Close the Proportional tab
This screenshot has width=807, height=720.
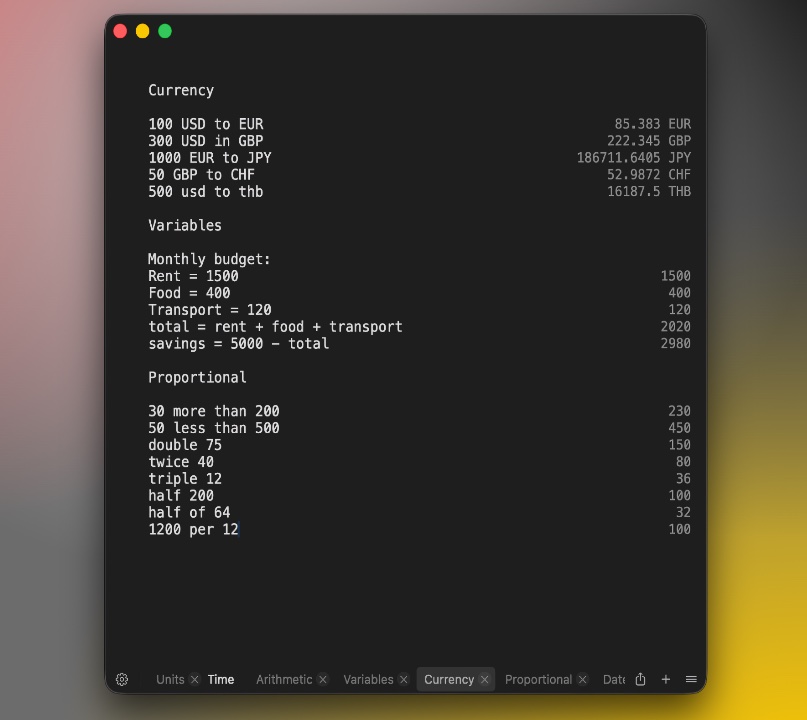point(583,679)
